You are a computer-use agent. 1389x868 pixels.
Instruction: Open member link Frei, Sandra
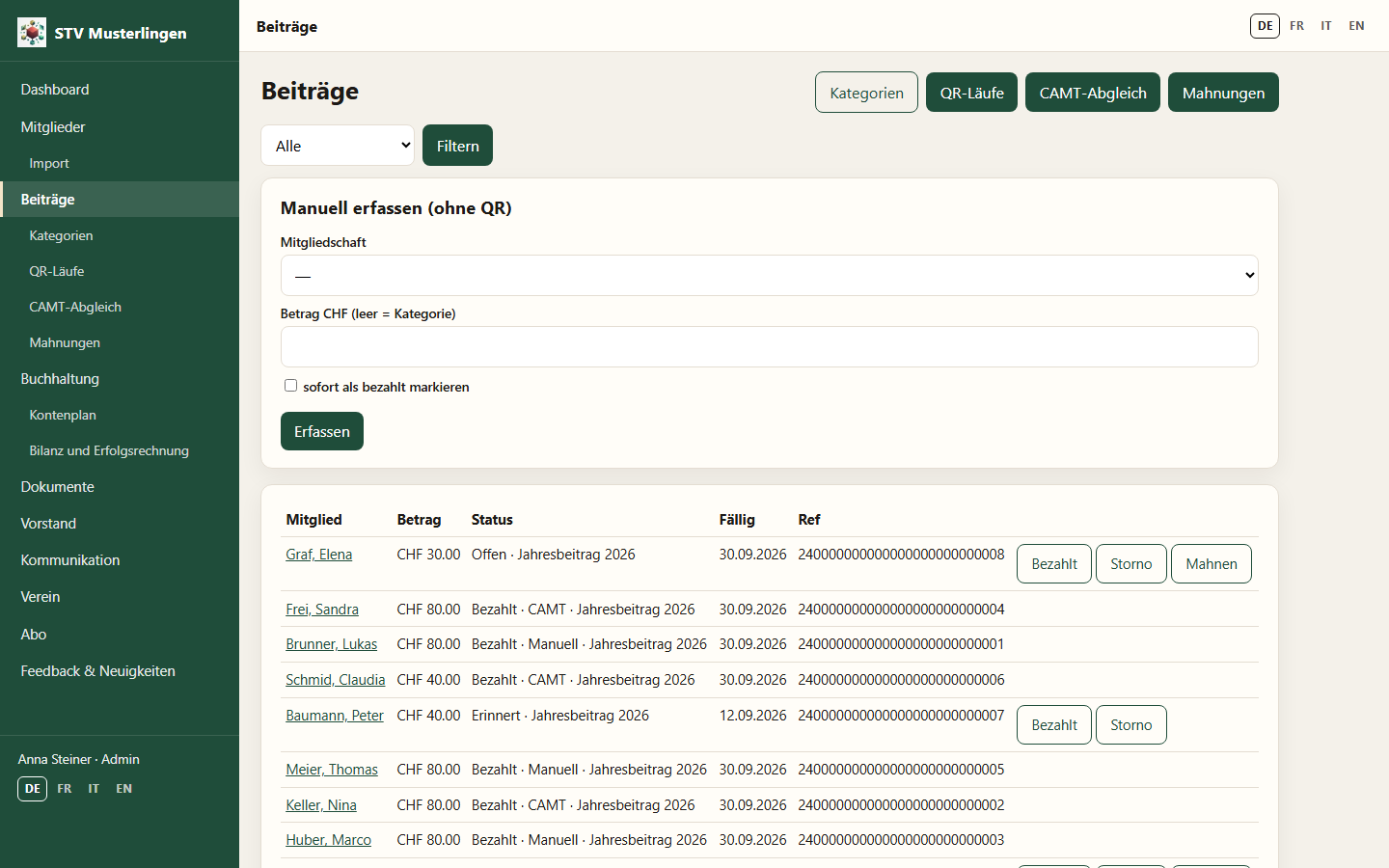click(322, 610)
